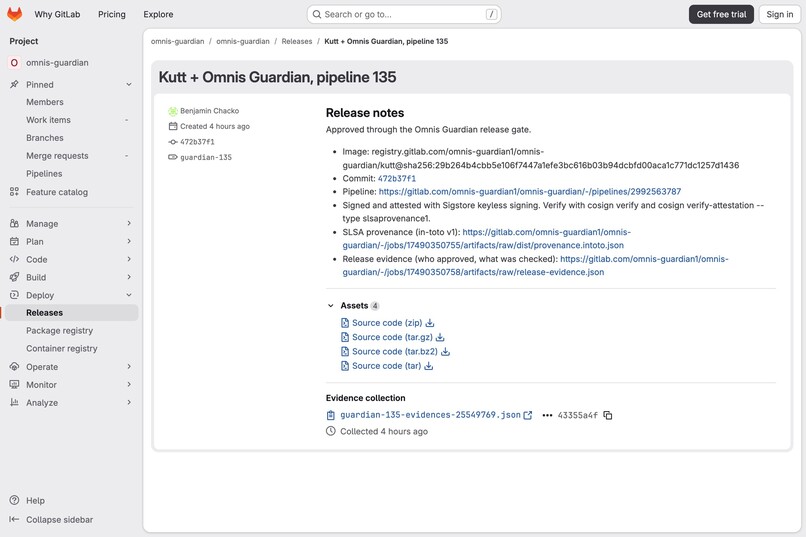806x537 pixels.
Task: Select Releases in sidebar
Action: tap(69, 312)
